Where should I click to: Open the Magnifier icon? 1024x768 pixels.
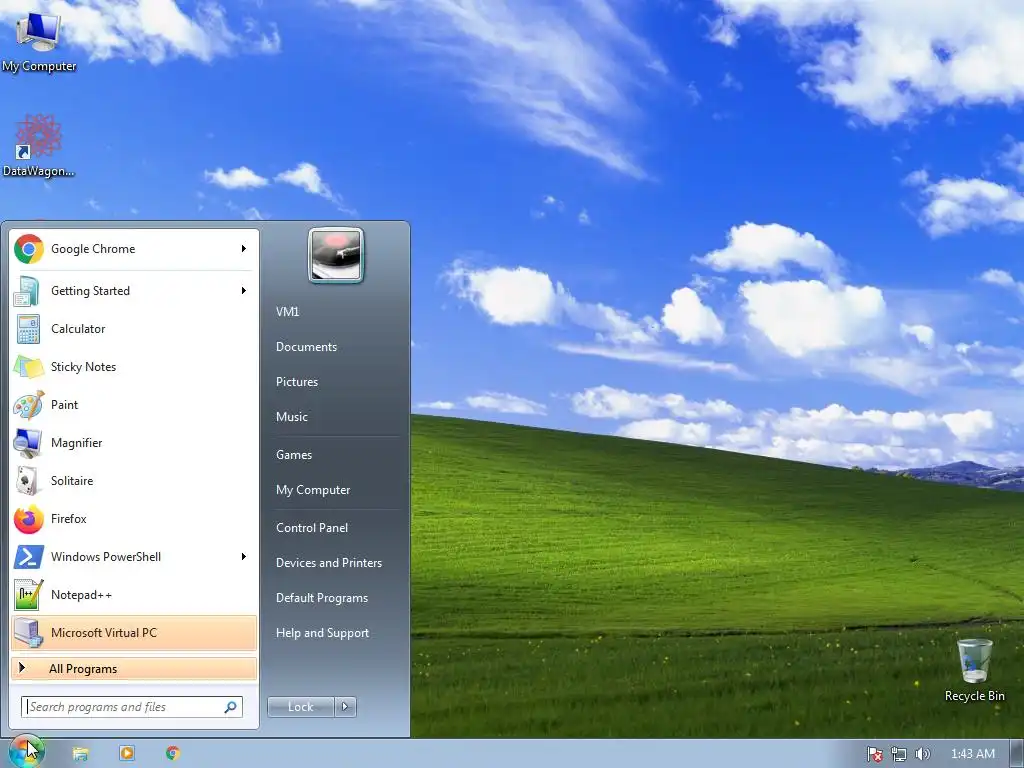tap(27, 443)
